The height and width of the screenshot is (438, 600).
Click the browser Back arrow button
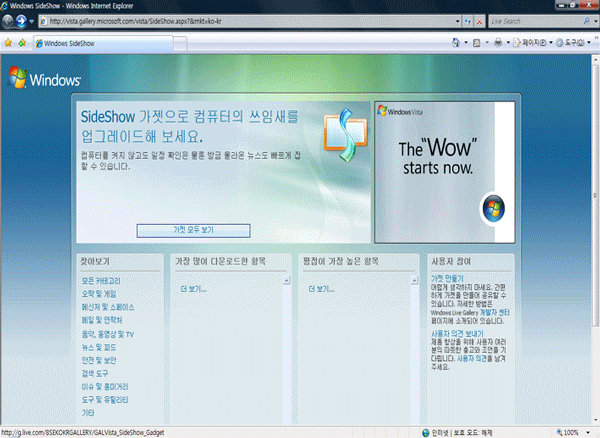point(8,21)
